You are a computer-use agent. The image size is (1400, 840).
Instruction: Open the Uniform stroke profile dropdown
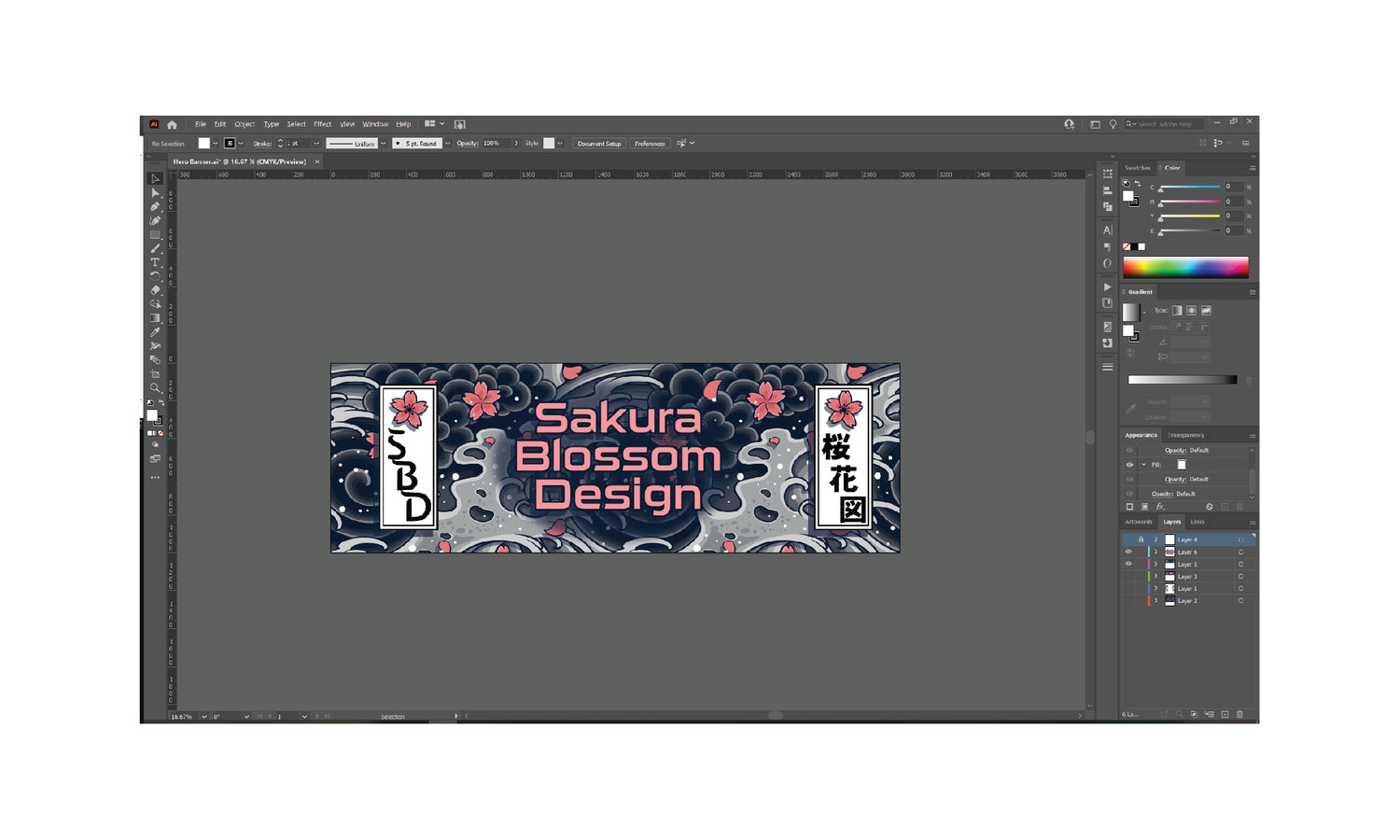383,144
